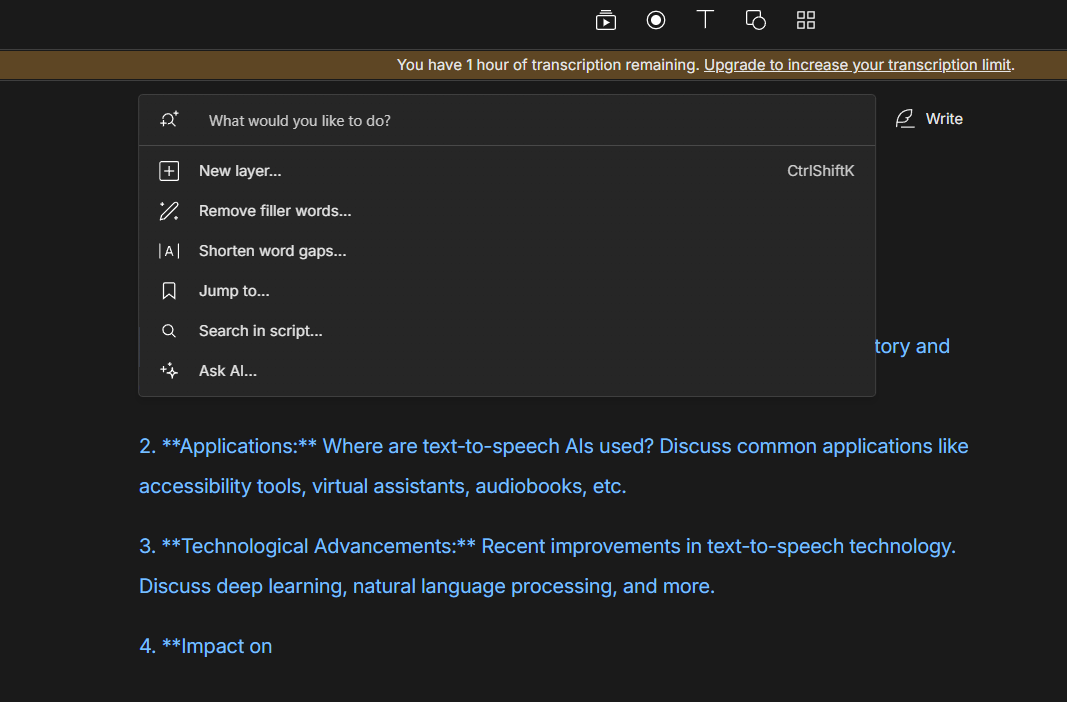Screen dimensions: 1067x702
Task: Click the bookmark icon for Jump to
Action: 169,291
